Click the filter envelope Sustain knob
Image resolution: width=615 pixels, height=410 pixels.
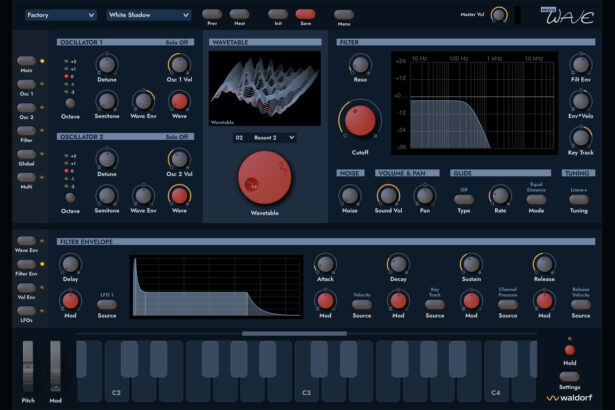[471, 264]
